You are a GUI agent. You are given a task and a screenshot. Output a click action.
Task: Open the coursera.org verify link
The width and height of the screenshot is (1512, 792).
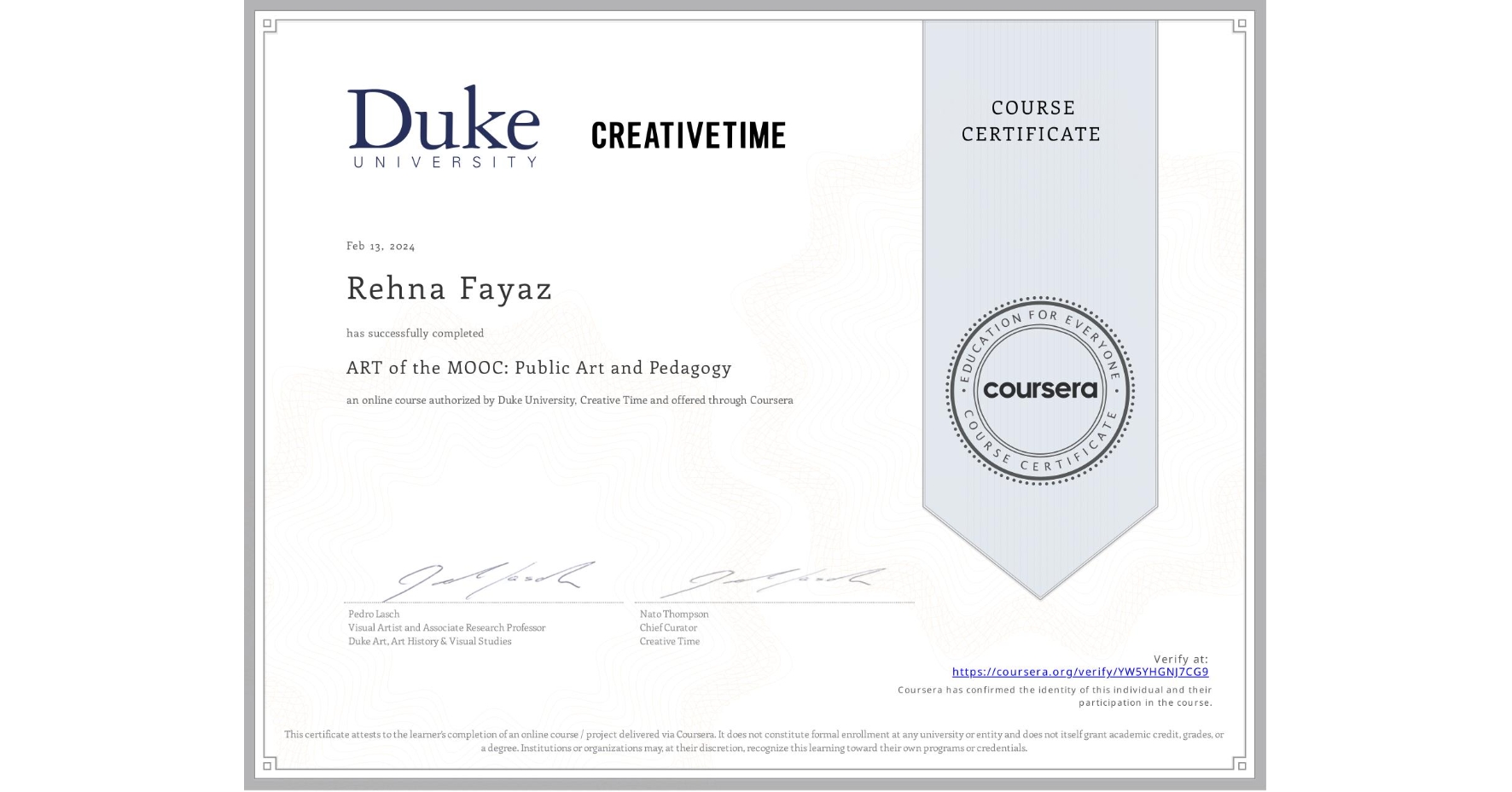point(1080,672)
